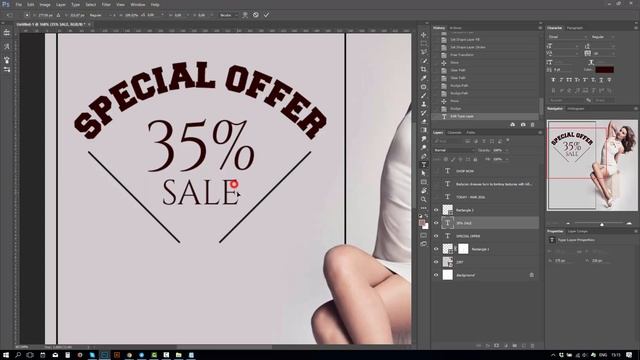Select the Clone Stamp tool
The height and width of the screenshot is (360, 640).
coord(424,104)
